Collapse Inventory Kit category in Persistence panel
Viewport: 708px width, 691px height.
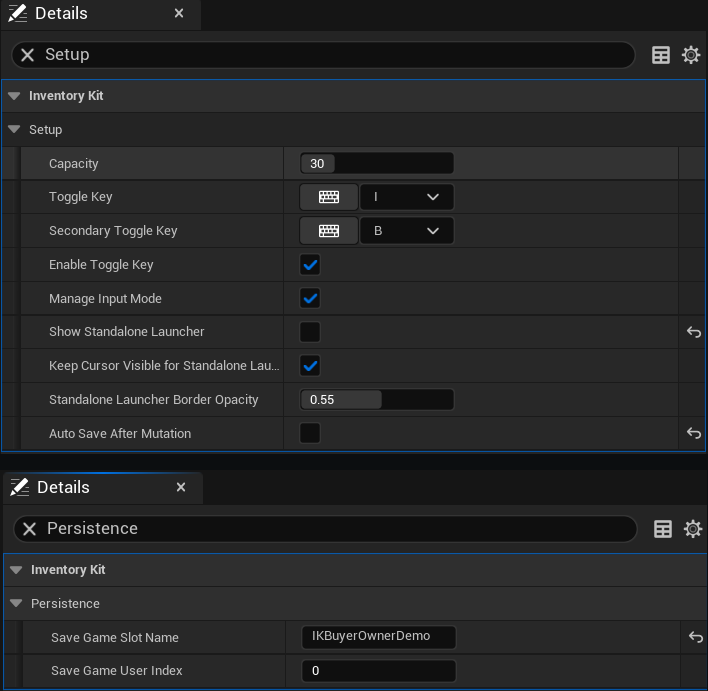pos(16,570)
